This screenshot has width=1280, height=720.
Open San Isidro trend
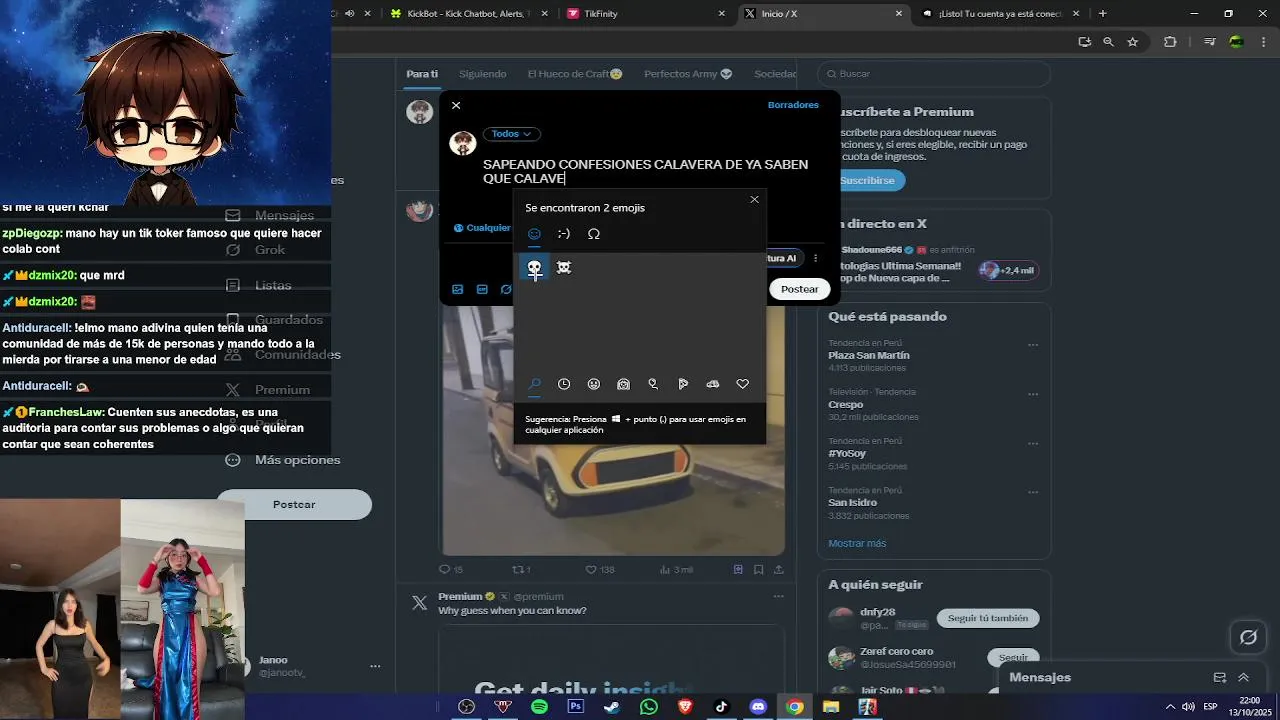click(x=853, y=502)
